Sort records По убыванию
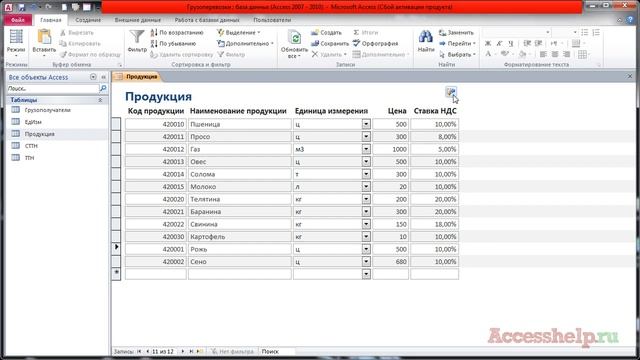This screenshot has width=640, height=360. [x=173, y=43]
